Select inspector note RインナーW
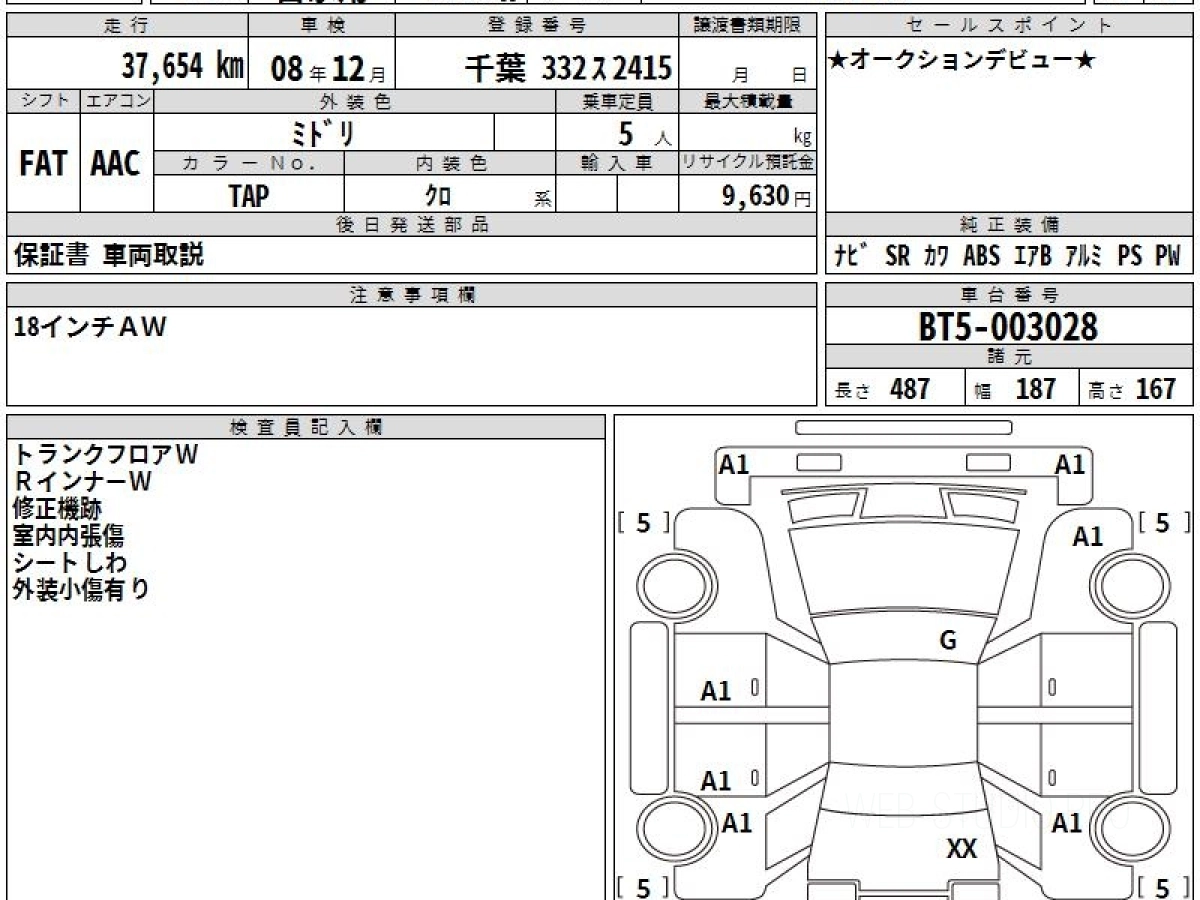The width and height of the screenshot is (1200, 900). click(x=84, y=481)
